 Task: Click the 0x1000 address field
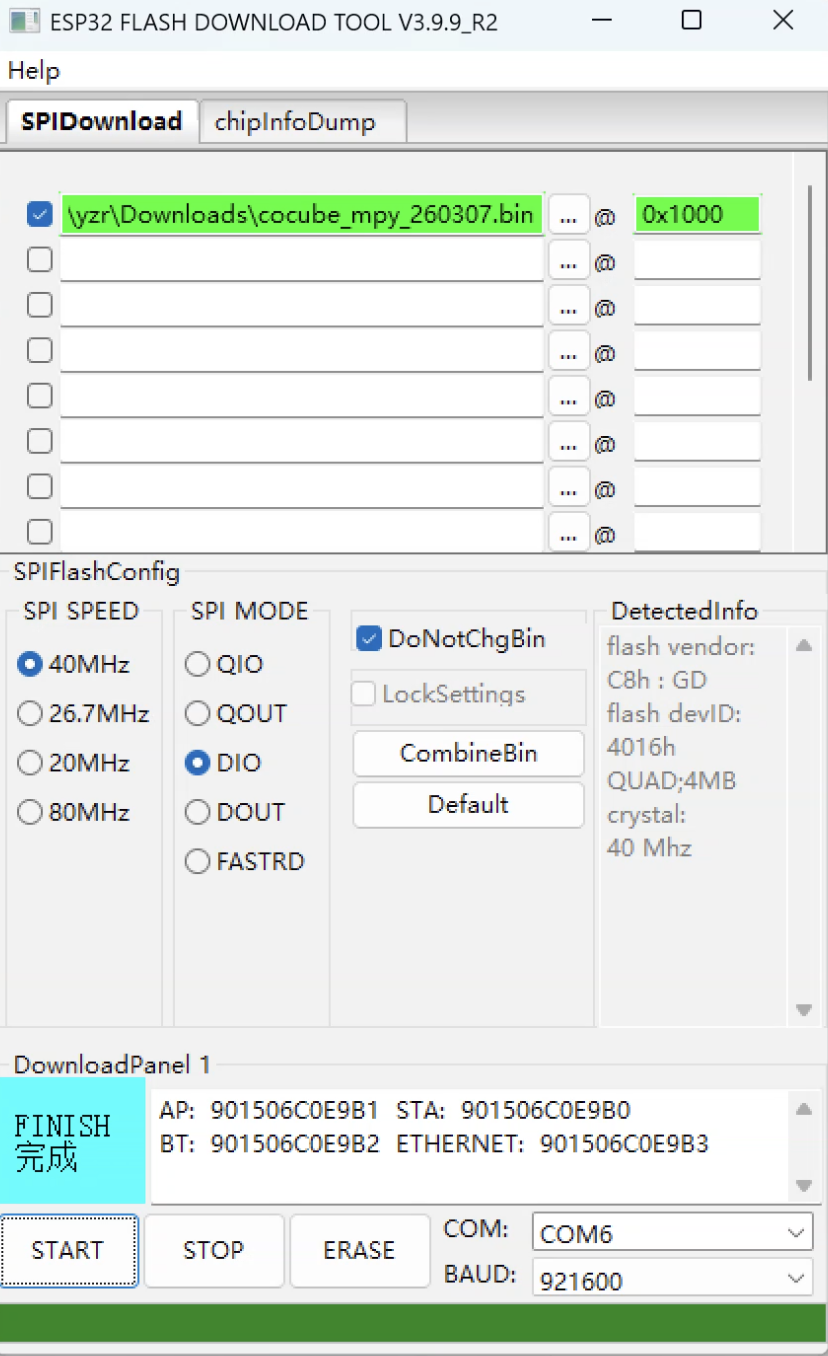696,215
